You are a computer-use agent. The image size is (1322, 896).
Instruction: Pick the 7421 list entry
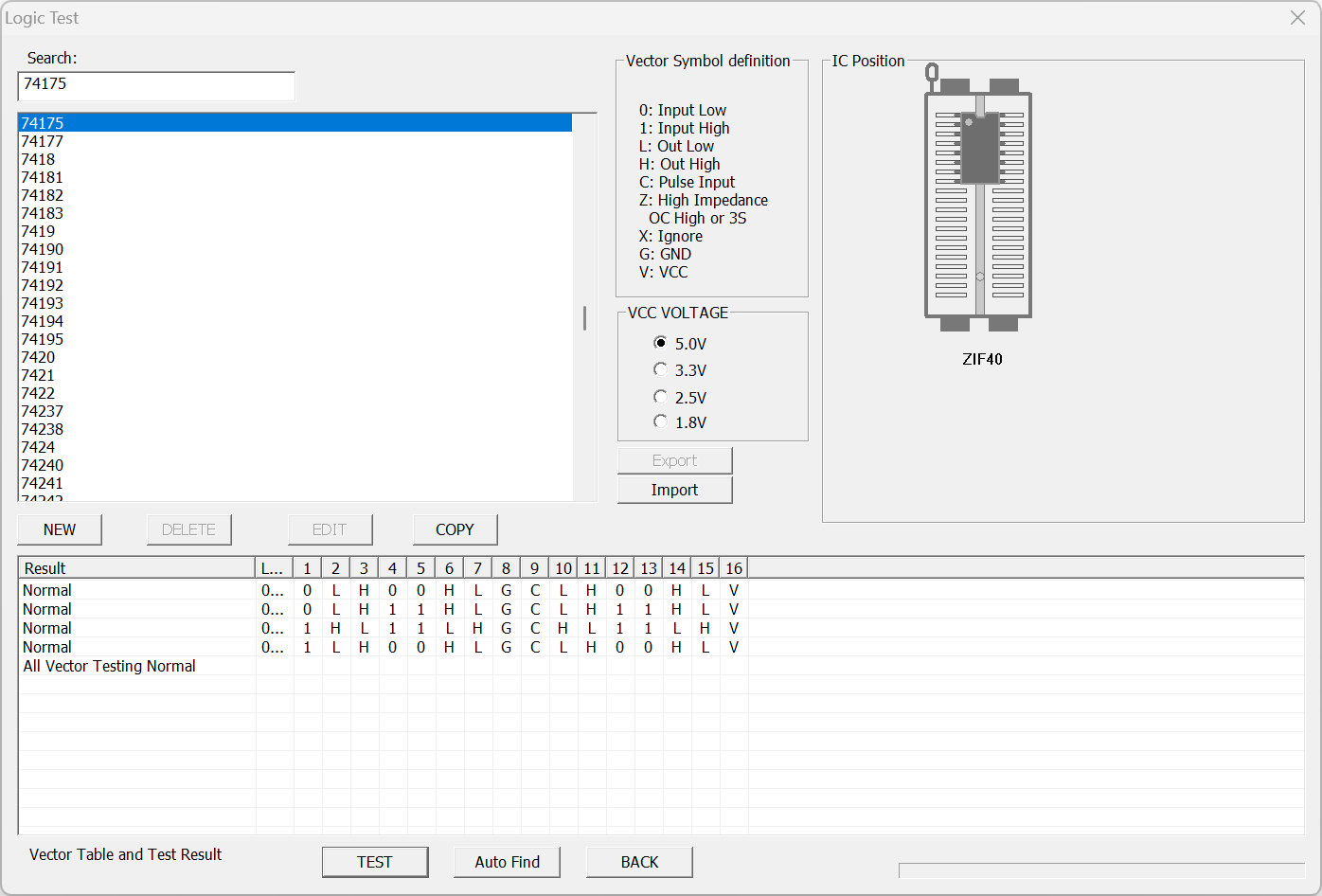tap(295, 375)
